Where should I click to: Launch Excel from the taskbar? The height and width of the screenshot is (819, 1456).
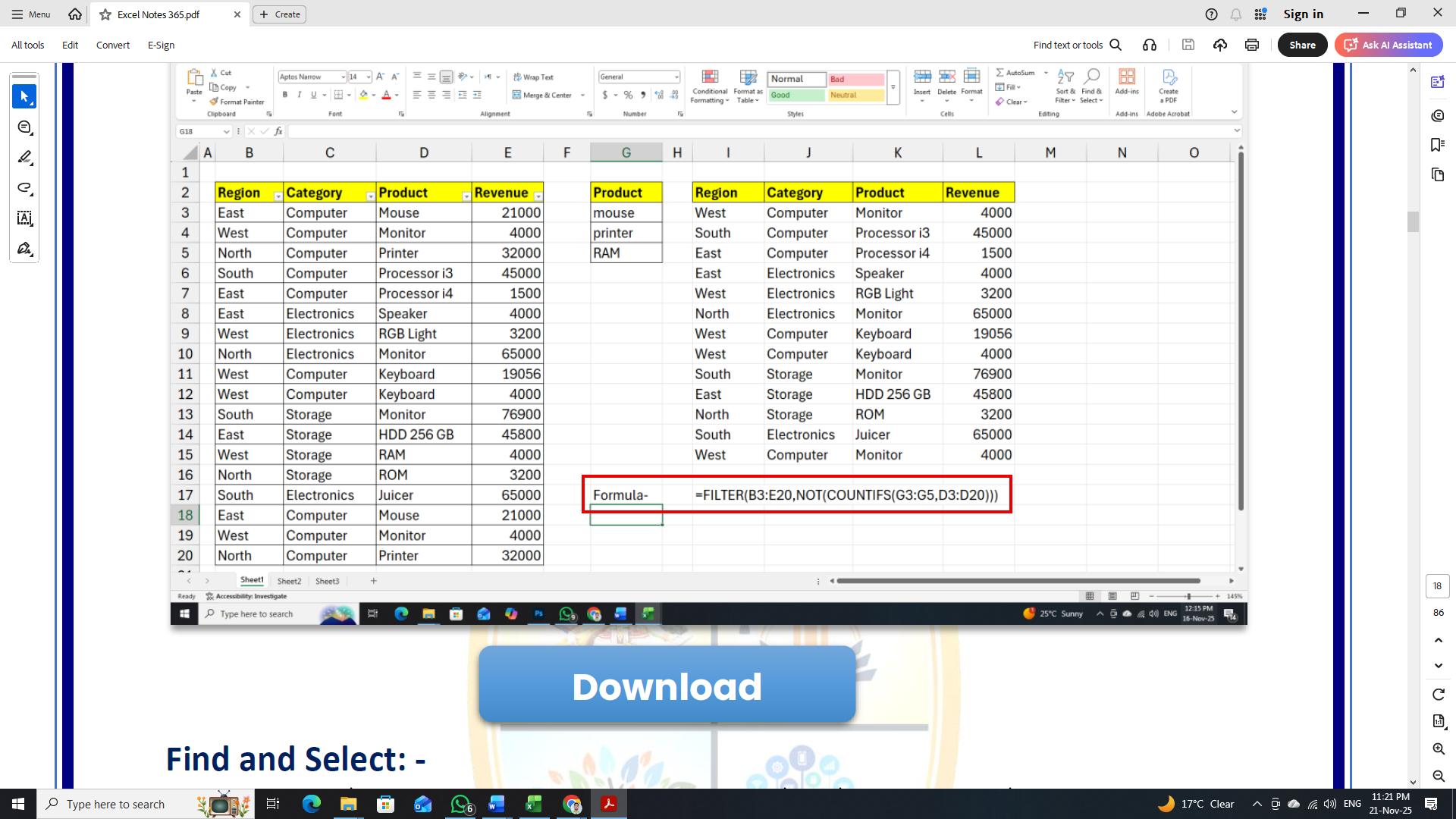[535, 804]
